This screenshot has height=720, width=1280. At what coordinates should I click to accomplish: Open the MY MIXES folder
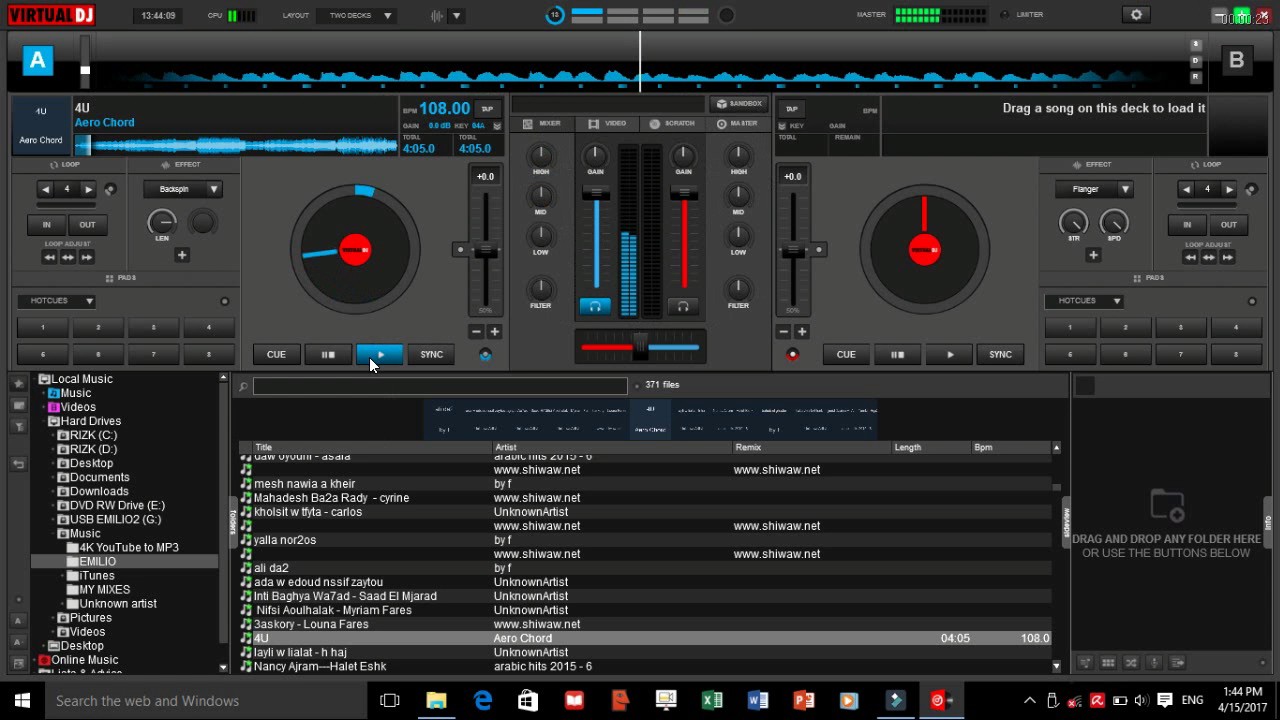(105, 590)
